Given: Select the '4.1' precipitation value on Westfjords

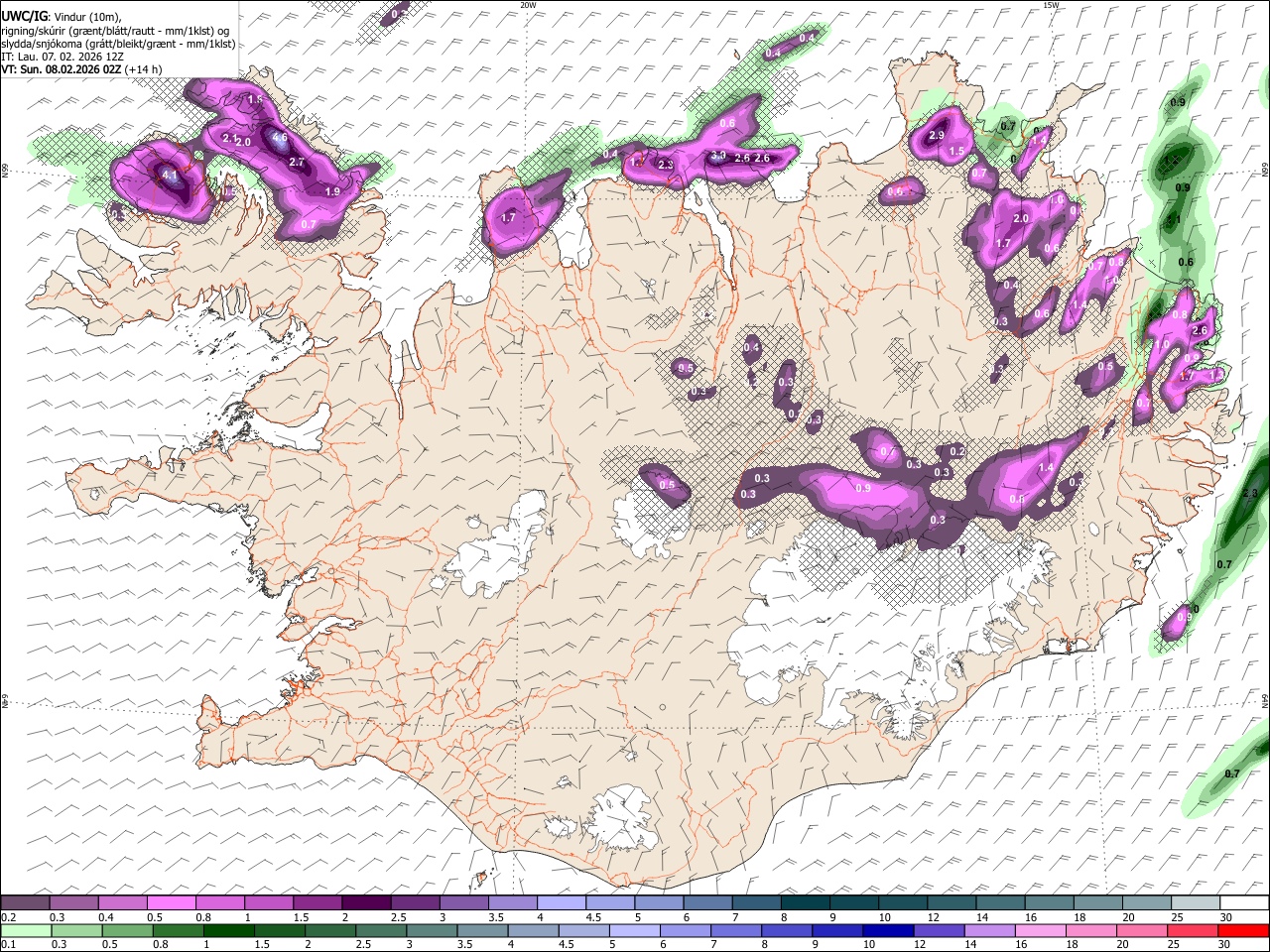Looking at the screenshot, I should click(x=170, y=176).
